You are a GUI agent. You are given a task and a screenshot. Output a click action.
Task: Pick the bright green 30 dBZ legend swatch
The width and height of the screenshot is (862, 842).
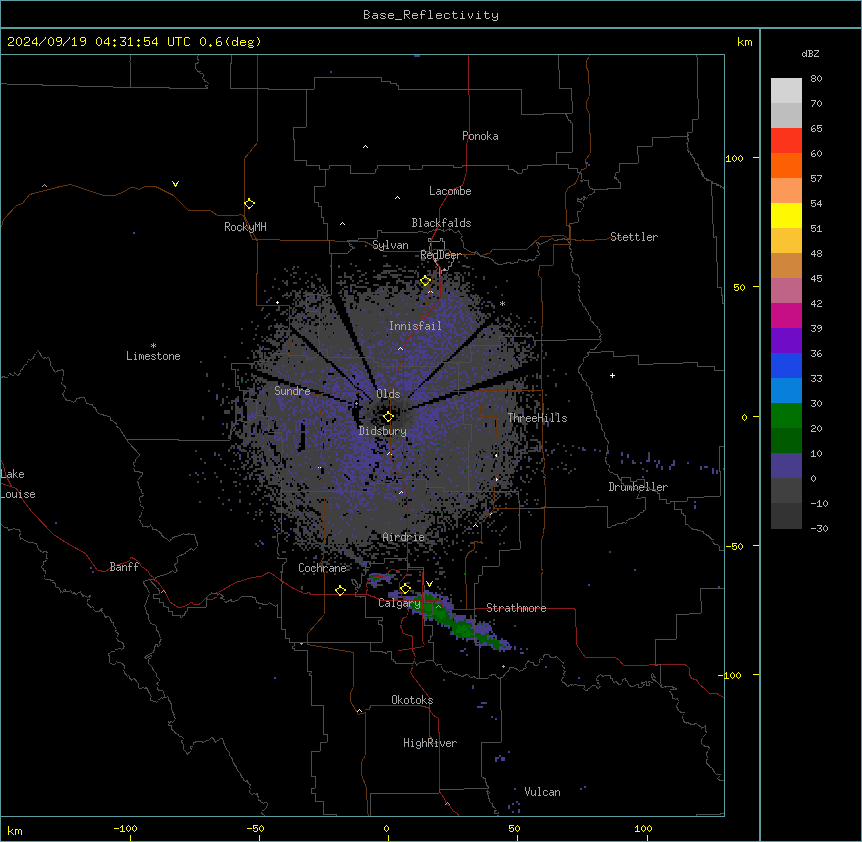(786, 416)
